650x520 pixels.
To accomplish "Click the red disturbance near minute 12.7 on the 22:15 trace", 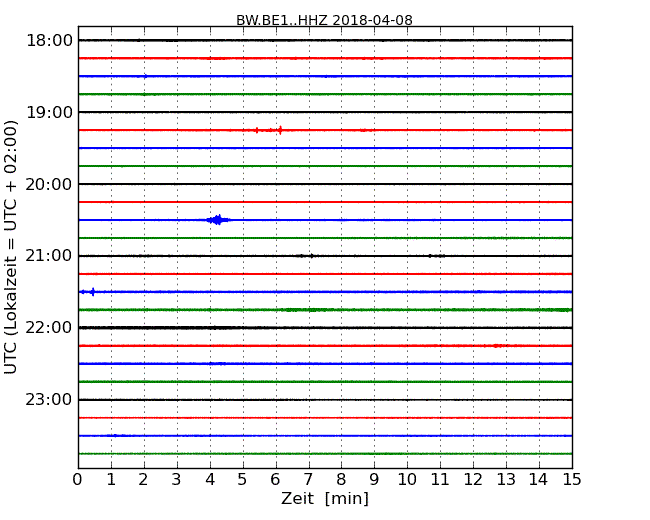I will (500, 346).
